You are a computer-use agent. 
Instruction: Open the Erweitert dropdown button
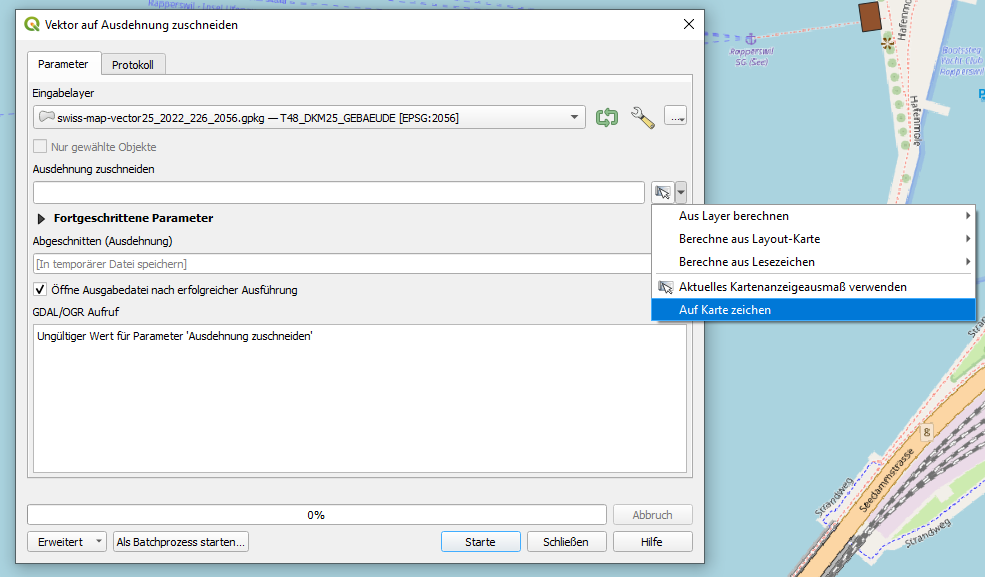coord(67,542)
